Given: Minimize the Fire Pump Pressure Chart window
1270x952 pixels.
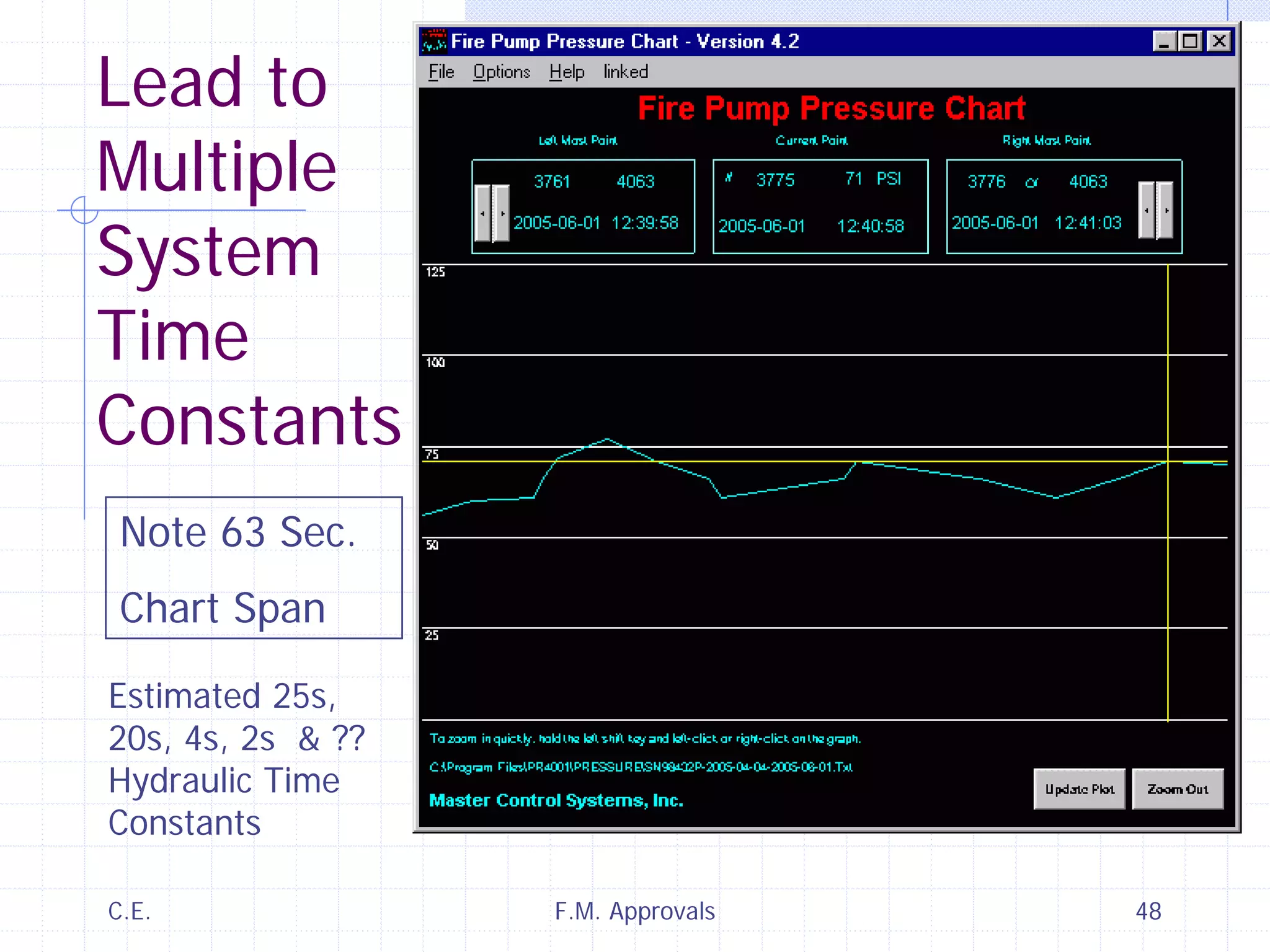Looking at the screenshot, I should coord(1164,42).
